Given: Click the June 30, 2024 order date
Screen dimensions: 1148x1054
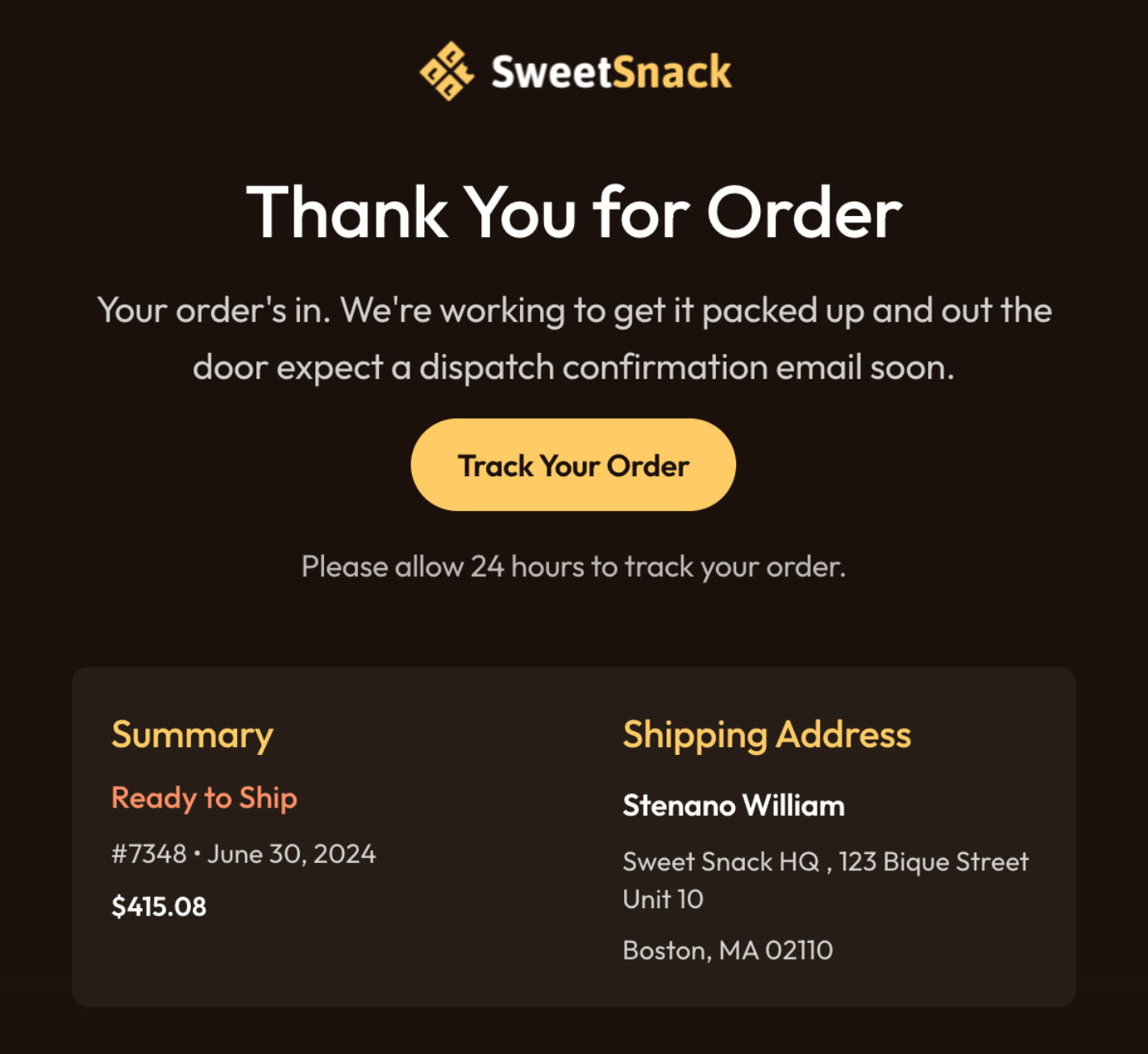Looking at the screenshot, I should (291, 854).
